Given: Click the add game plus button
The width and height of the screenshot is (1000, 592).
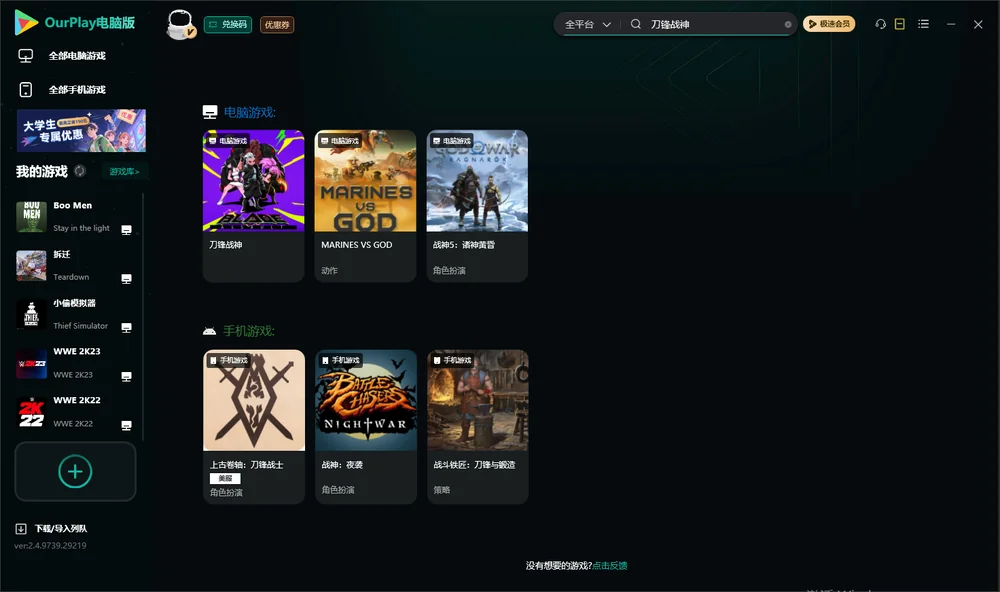Looking at the screenshot, I should [75, 471].
